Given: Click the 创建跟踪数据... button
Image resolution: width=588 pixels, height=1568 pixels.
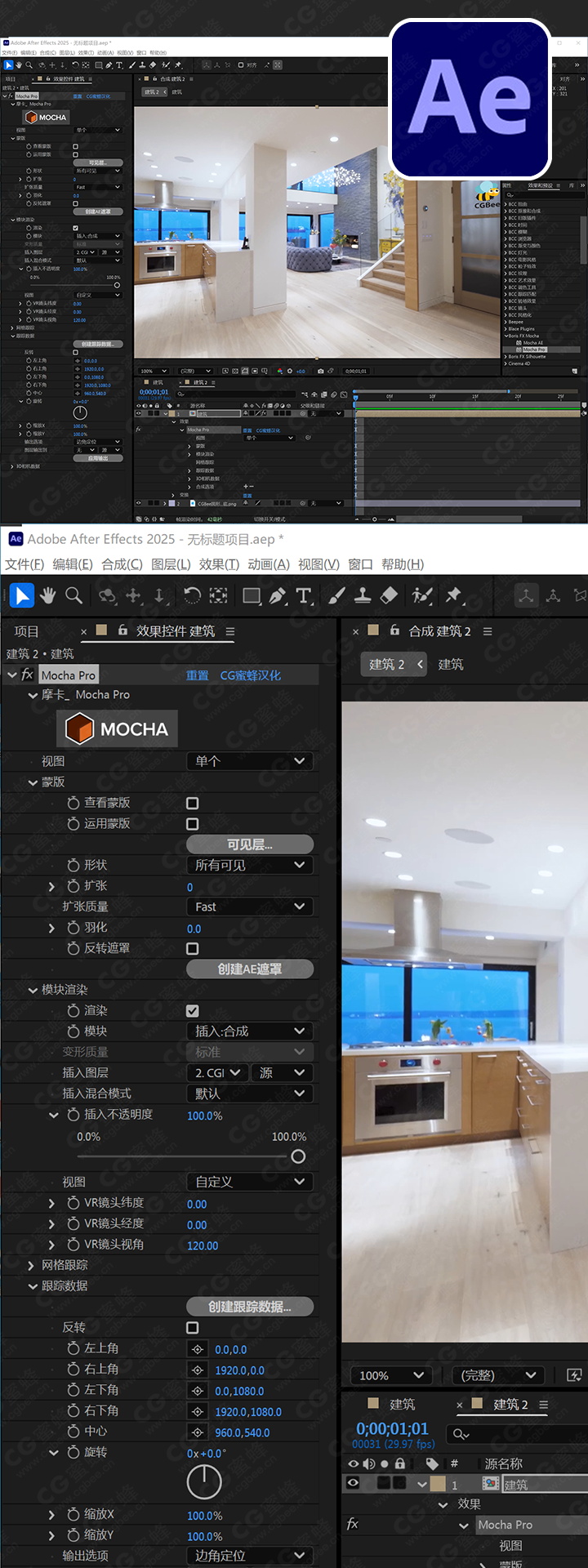Looking at the screenshot, I should coord(250,1307).
